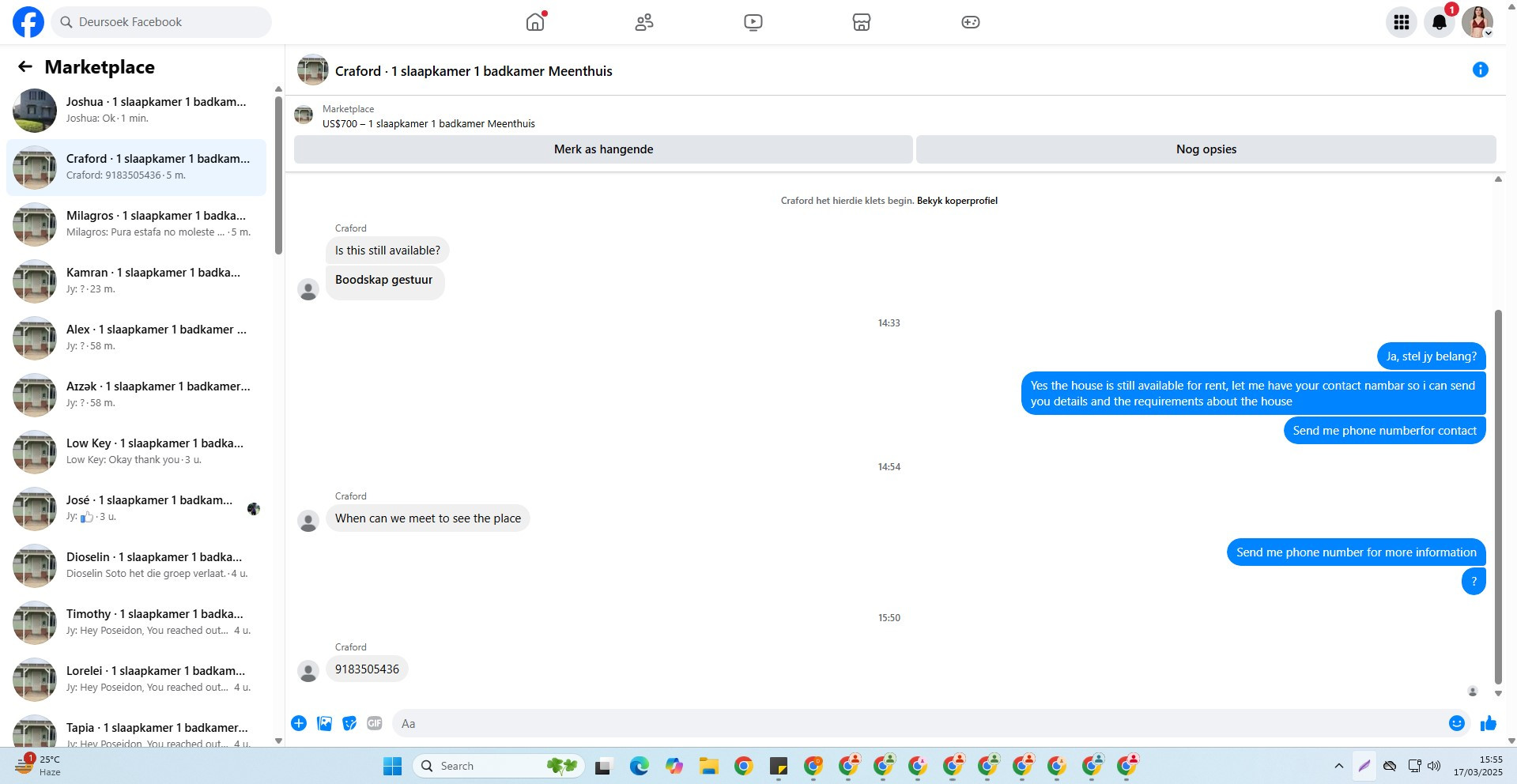The height and width of the screenshot is (784, 1517).
Task: Click the chat scrollbar up arrow
Action: coord(1498,179)
